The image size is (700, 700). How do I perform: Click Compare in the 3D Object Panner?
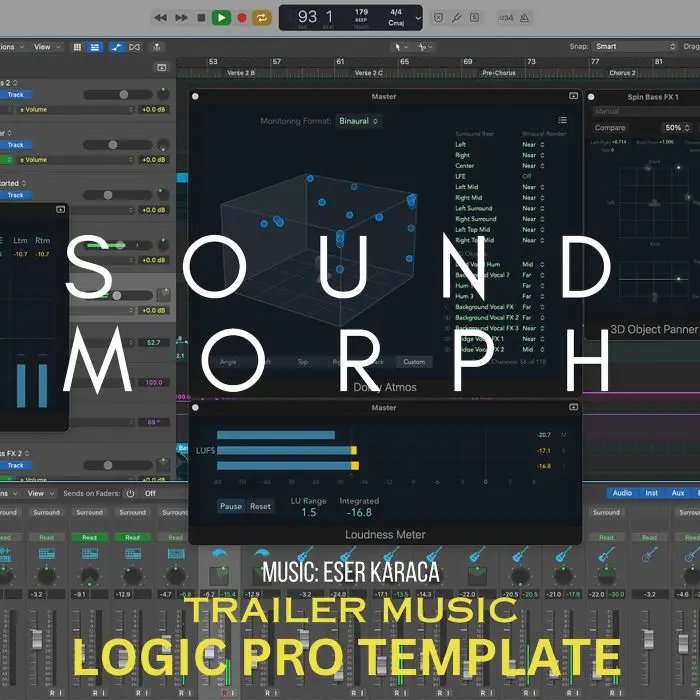610,128
